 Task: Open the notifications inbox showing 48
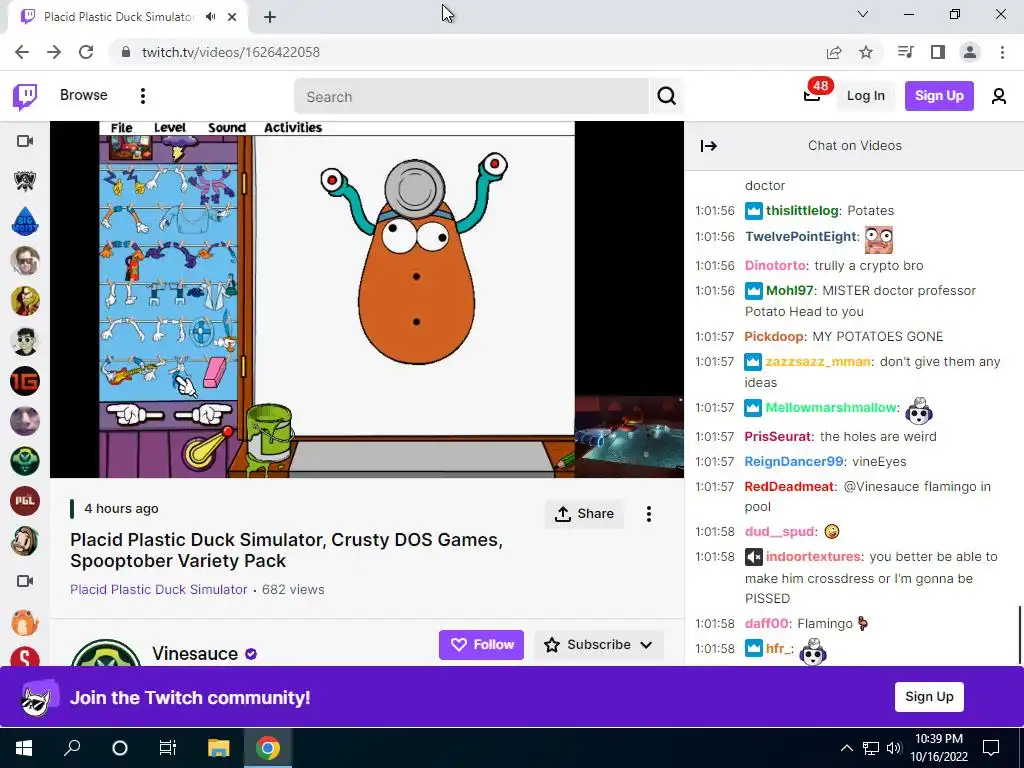(x=812, y=96)
